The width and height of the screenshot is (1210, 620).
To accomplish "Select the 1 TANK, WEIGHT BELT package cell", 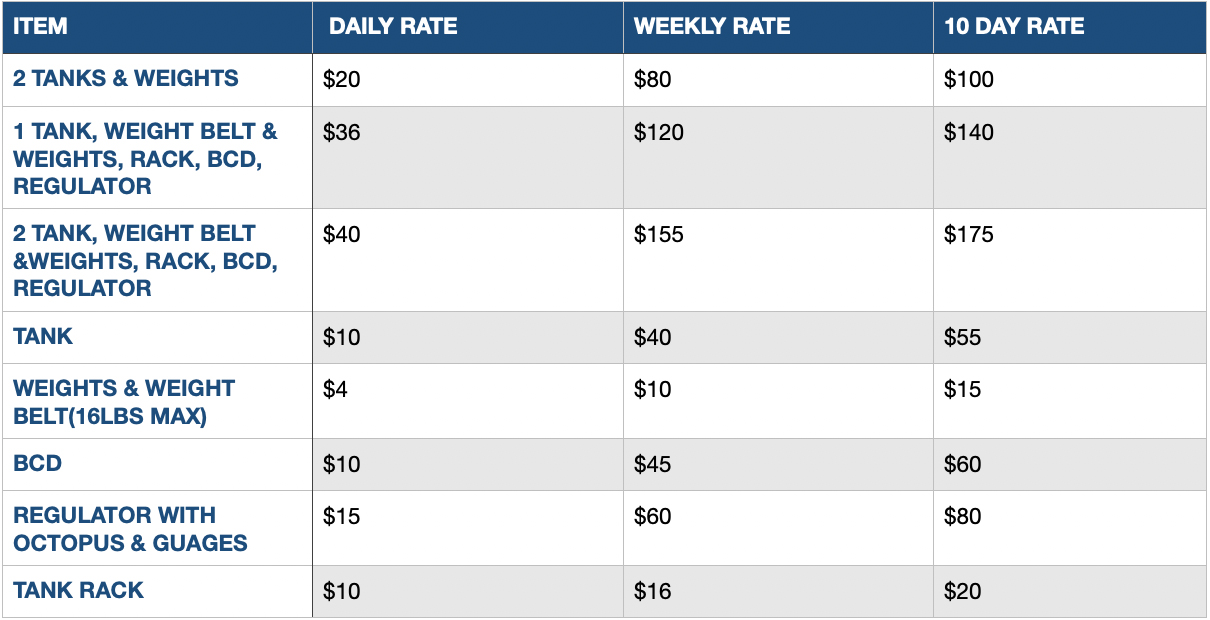I will pyautogui.click(x=145, y=158).
